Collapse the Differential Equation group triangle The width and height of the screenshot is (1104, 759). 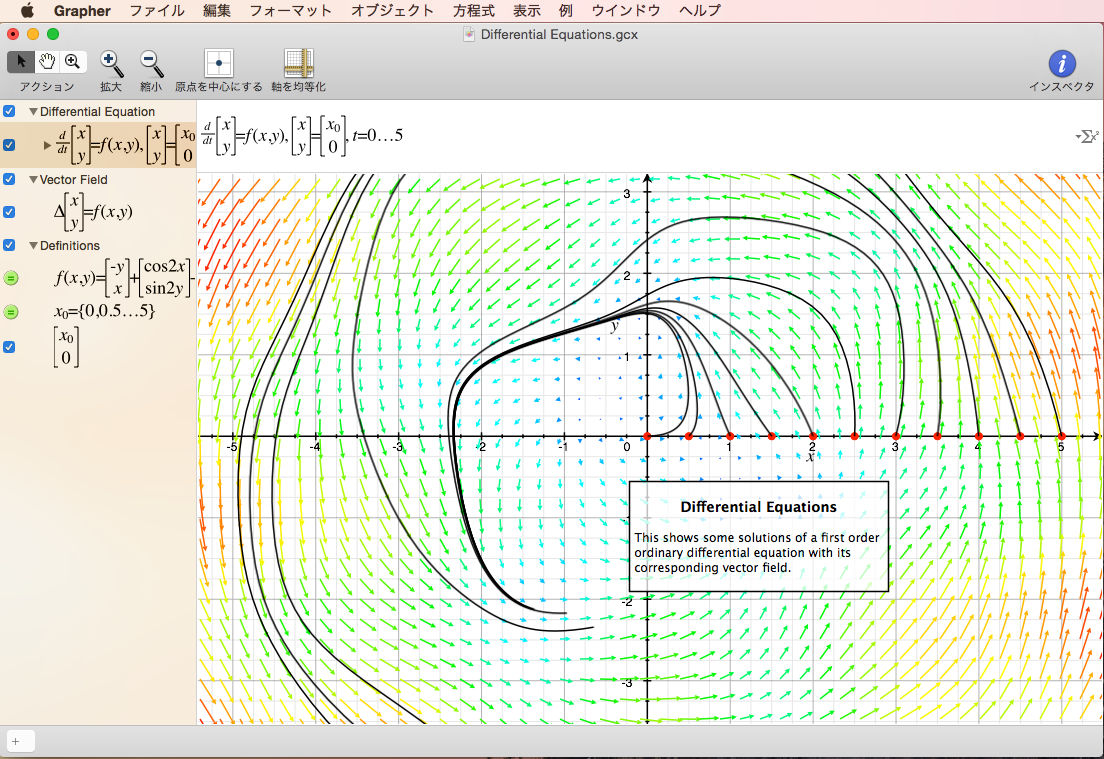(x=33, y=112)
